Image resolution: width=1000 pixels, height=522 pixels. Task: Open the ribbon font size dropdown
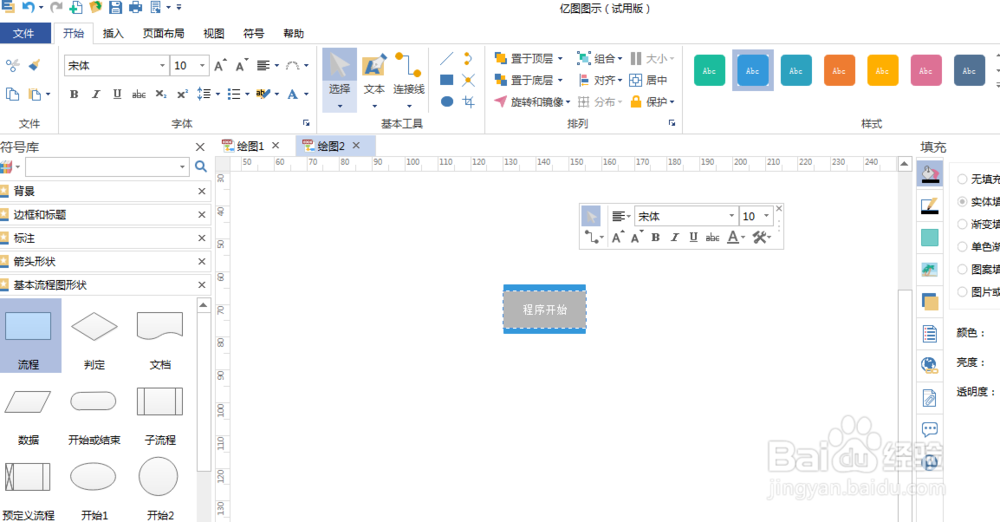202,65
